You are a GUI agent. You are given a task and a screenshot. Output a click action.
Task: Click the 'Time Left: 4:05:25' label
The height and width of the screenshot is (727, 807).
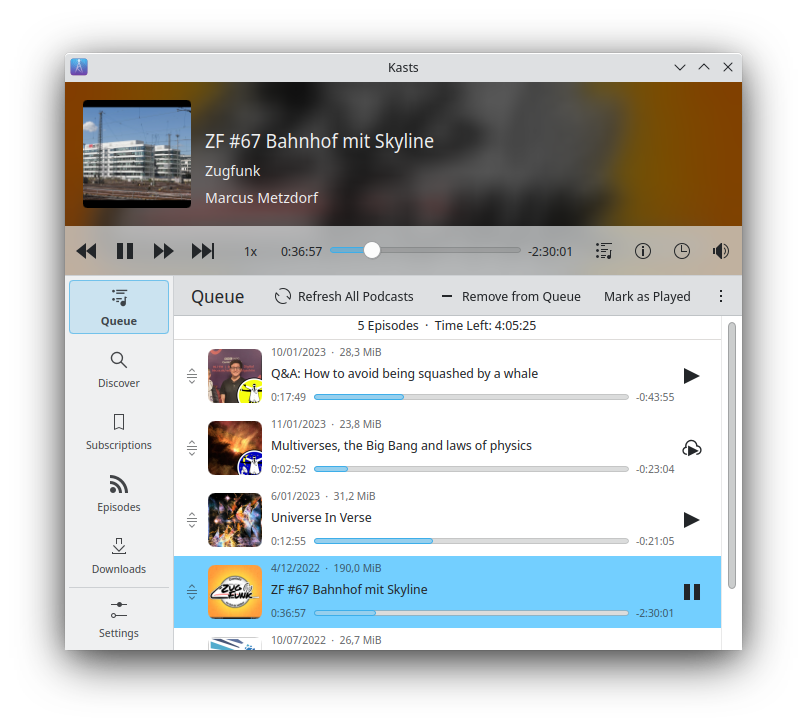pyautogui.click(x=485, y=326)
